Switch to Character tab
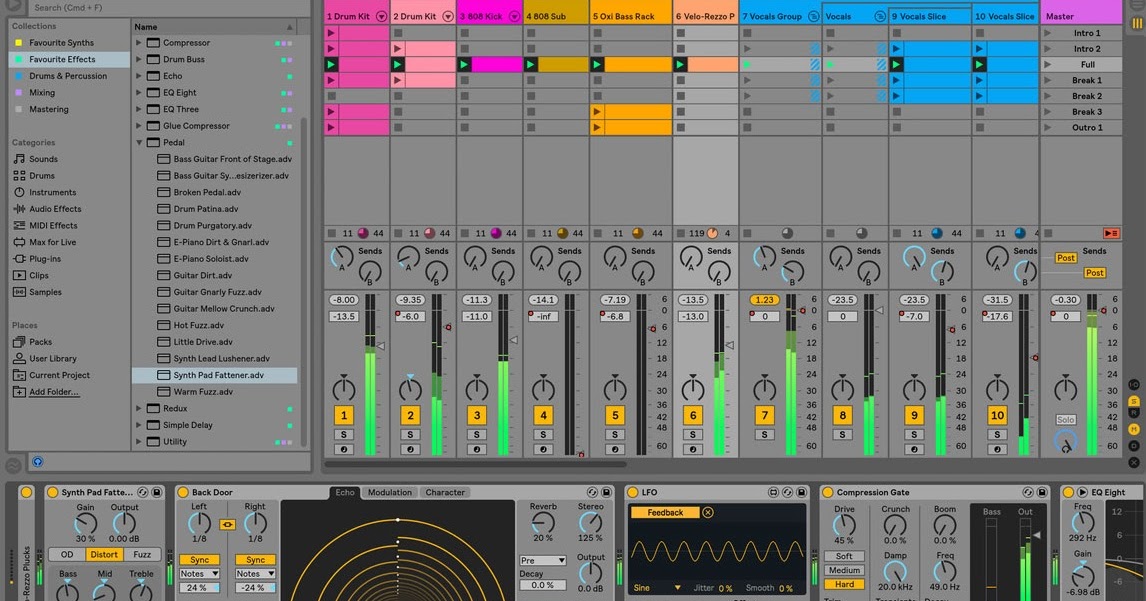The height and width of the screenshot is (601, 1146). click(445, 493)
